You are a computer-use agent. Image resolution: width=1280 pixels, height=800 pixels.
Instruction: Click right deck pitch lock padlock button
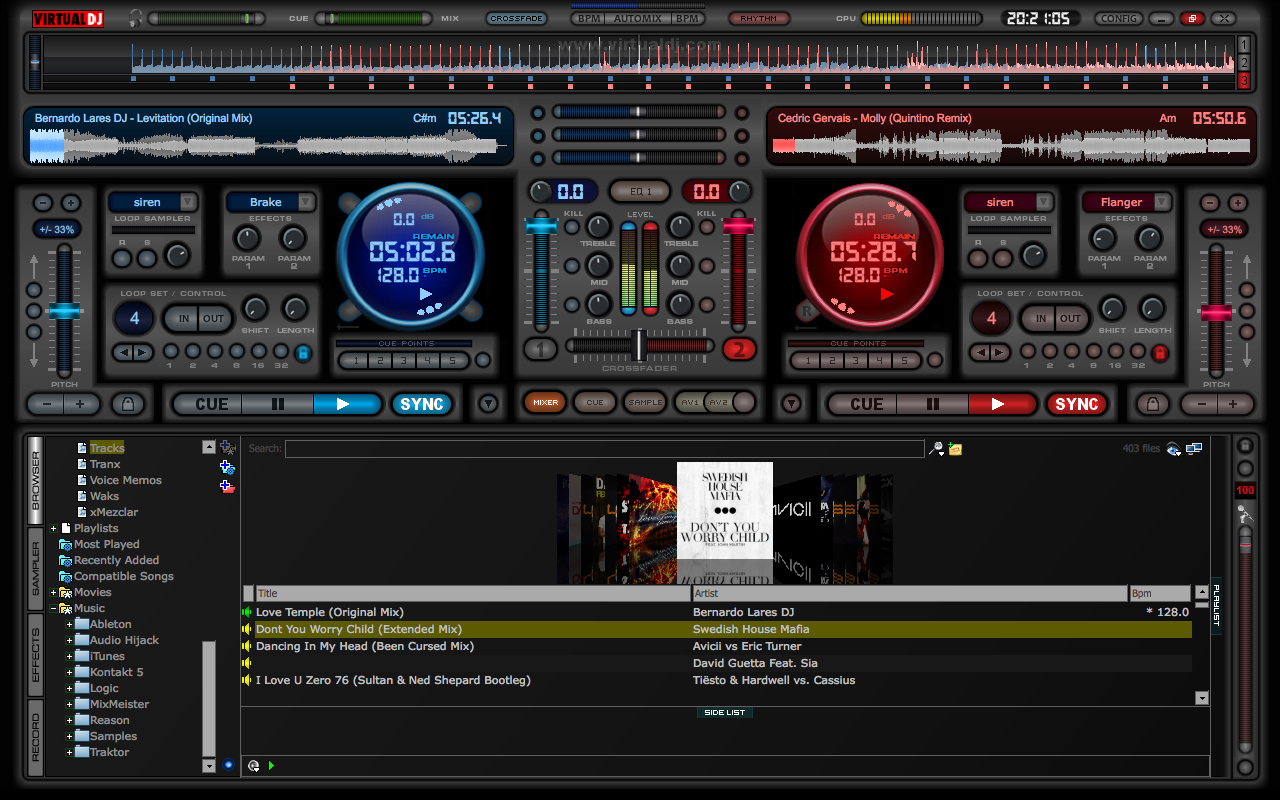click(x=1152, y=404)
